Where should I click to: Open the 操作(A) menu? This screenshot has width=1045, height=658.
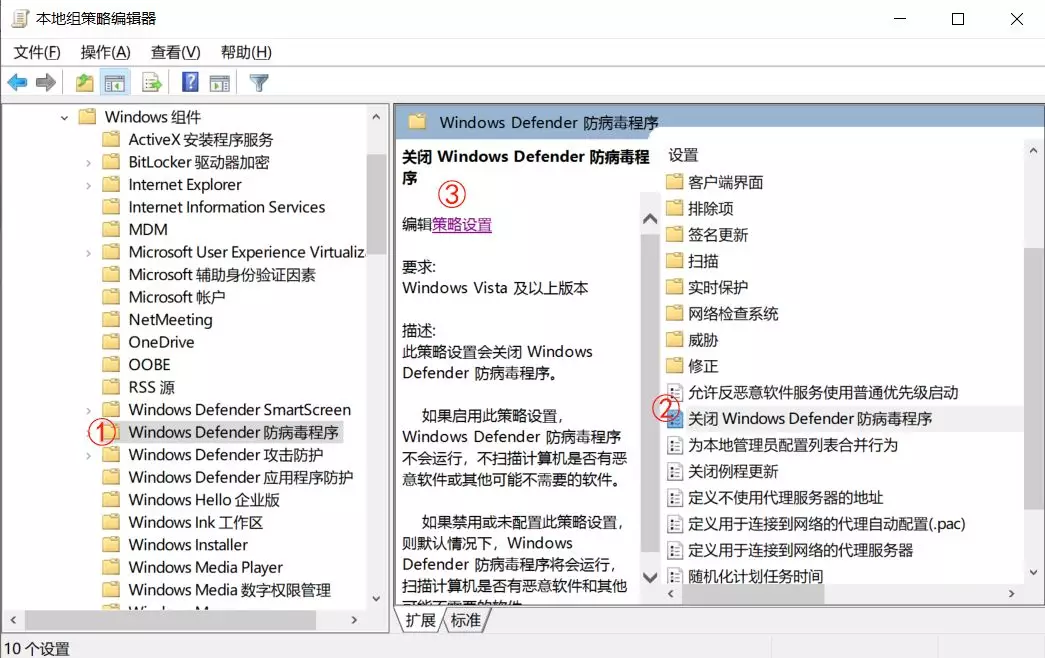tap(105, 52)
